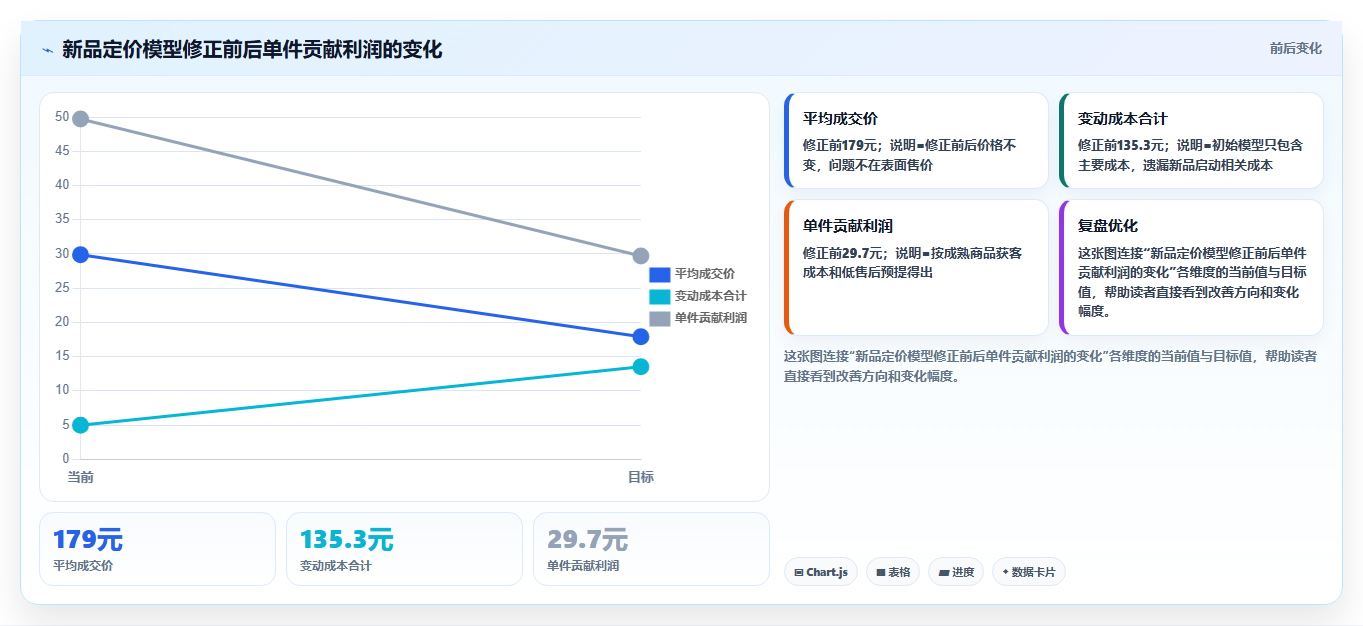Open the 179元 平均成交价 stat card

coord(157,549)
